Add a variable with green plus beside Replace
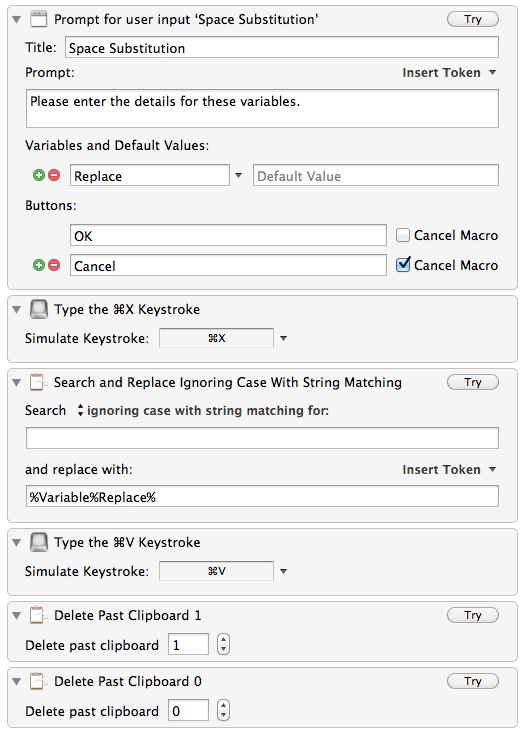 (39, 175)
